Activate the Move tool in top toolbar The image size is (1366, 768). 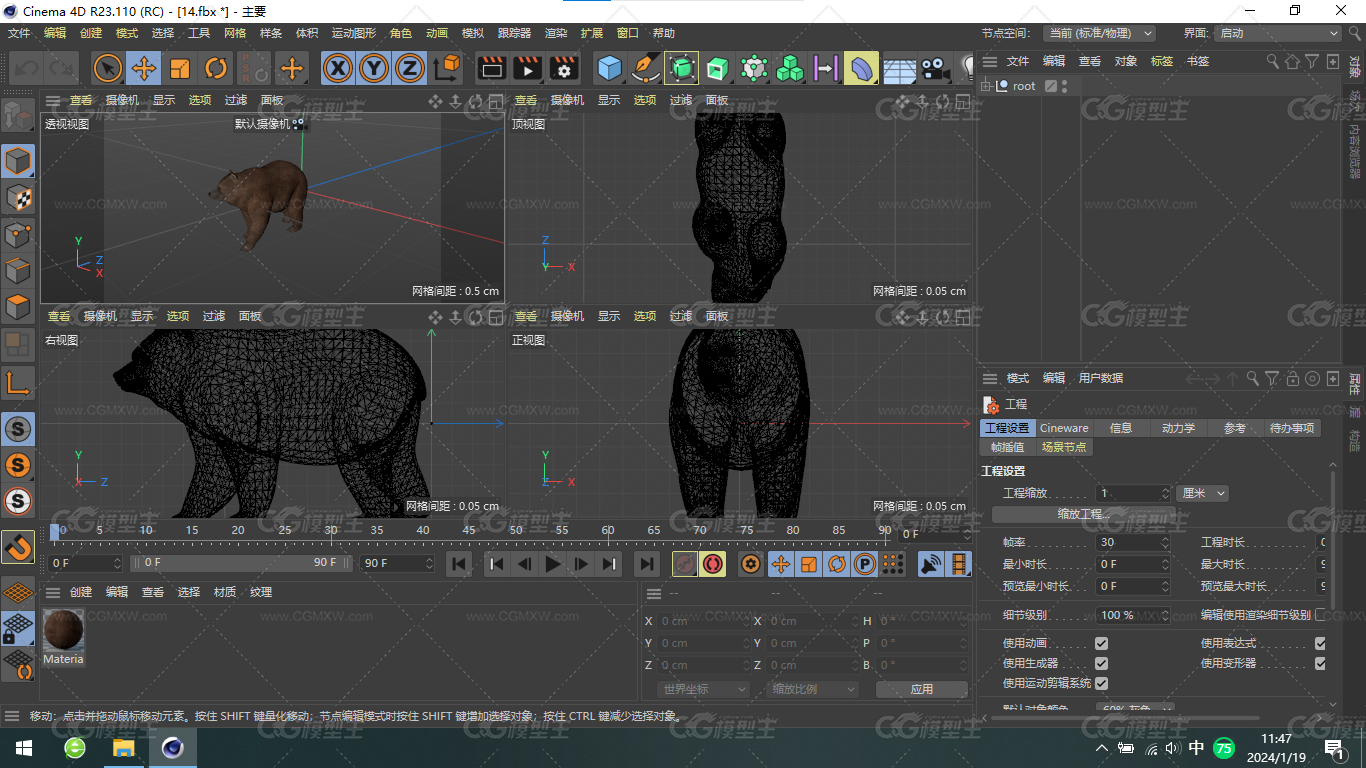pyautogui.click(x=144, y=68)
